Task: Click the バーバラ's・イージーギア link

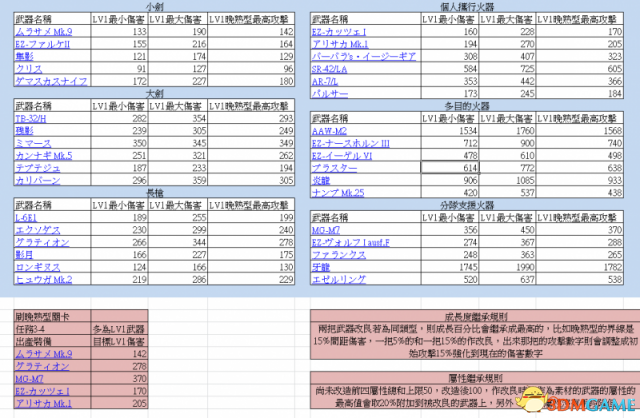Action: [364, 56]
